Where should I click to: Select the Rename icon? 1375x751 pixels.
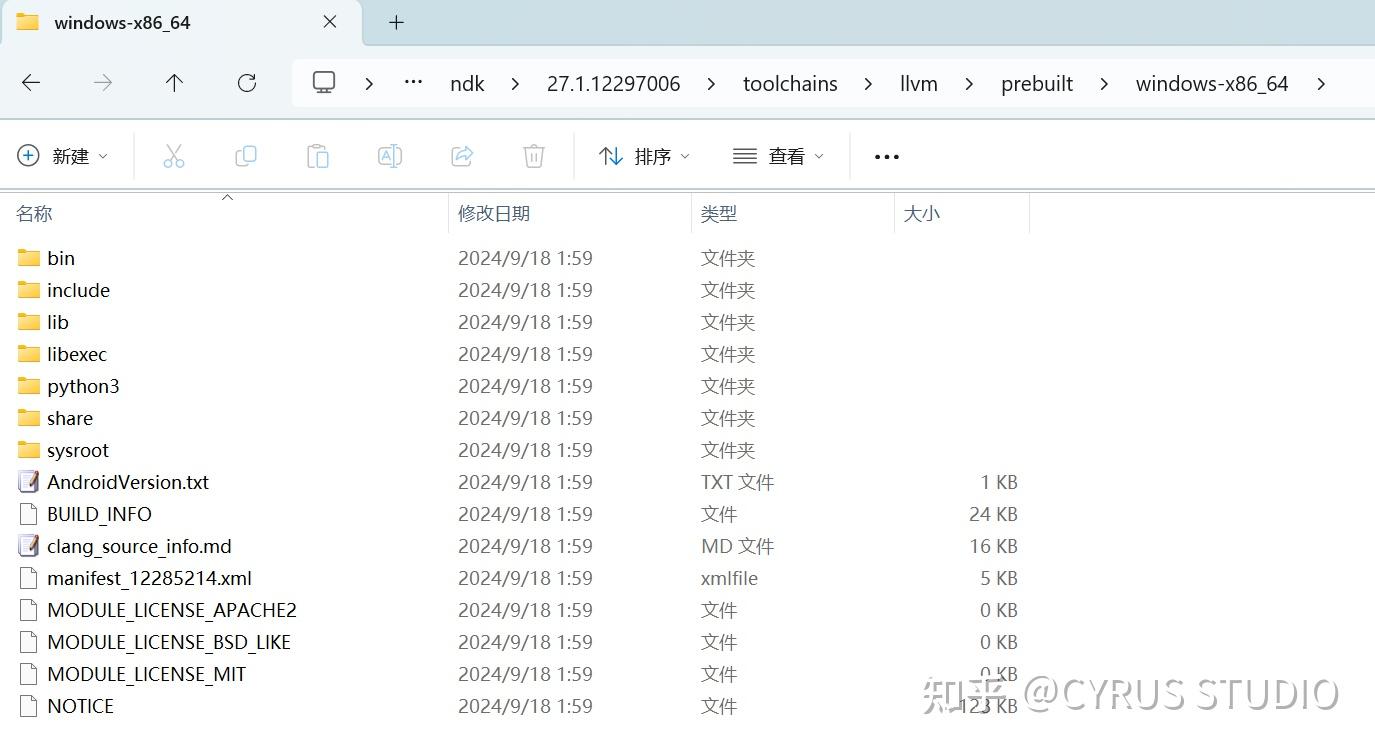(x=390, y=156)
